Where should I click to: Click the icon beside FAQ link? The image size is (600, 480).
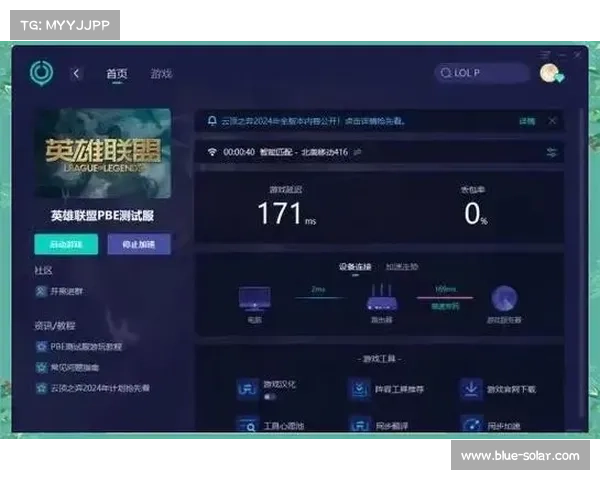pos(41,368)
